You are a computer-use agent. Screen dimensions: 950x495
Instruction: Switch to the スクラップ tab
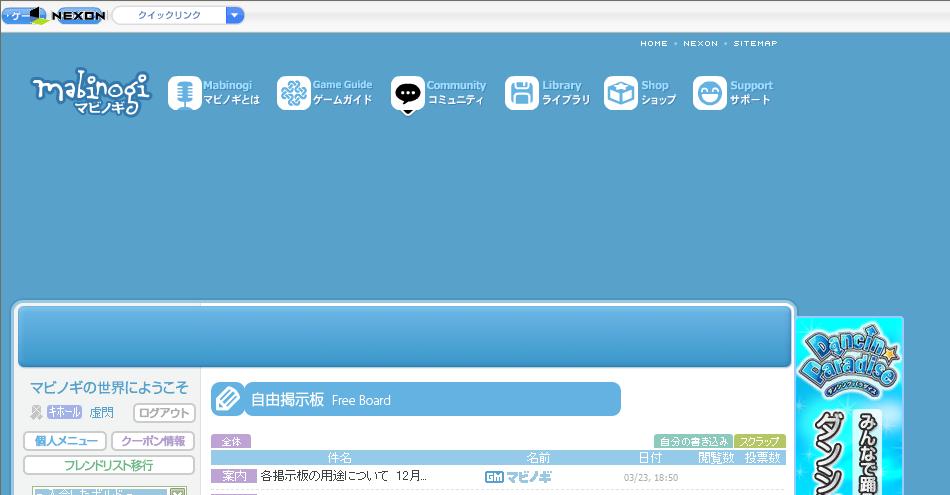760,442
